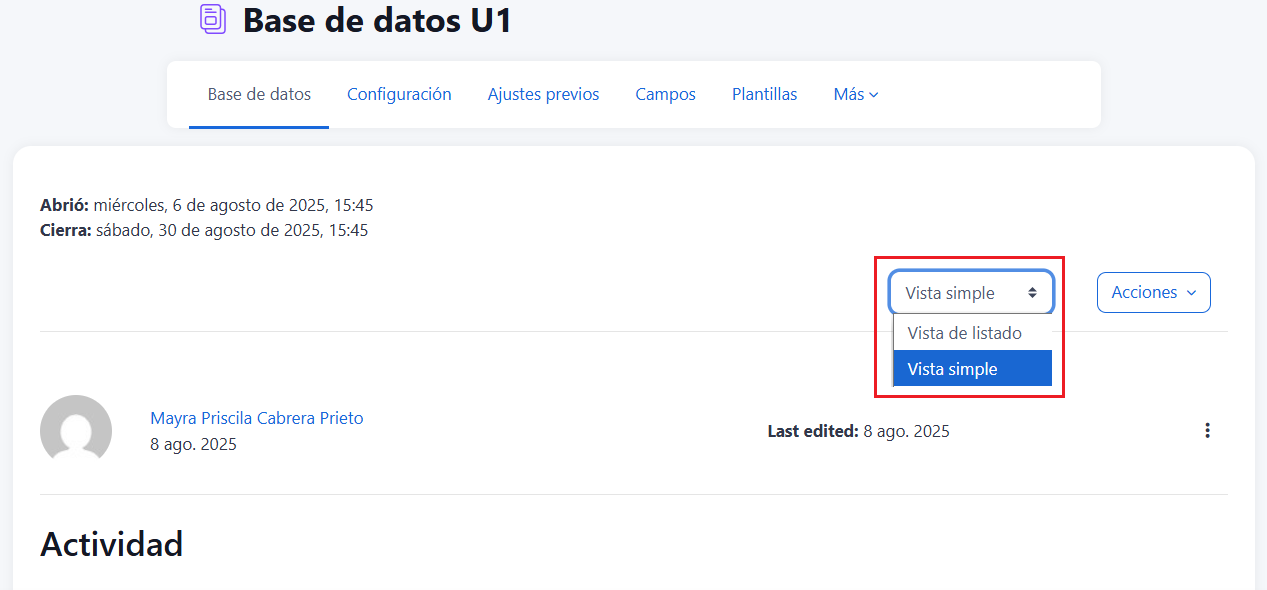Viewport: 1267px width, 590px height.
Task: Open Mayra Priscila Cabrera Prieto's profile link
Action: 257,418
